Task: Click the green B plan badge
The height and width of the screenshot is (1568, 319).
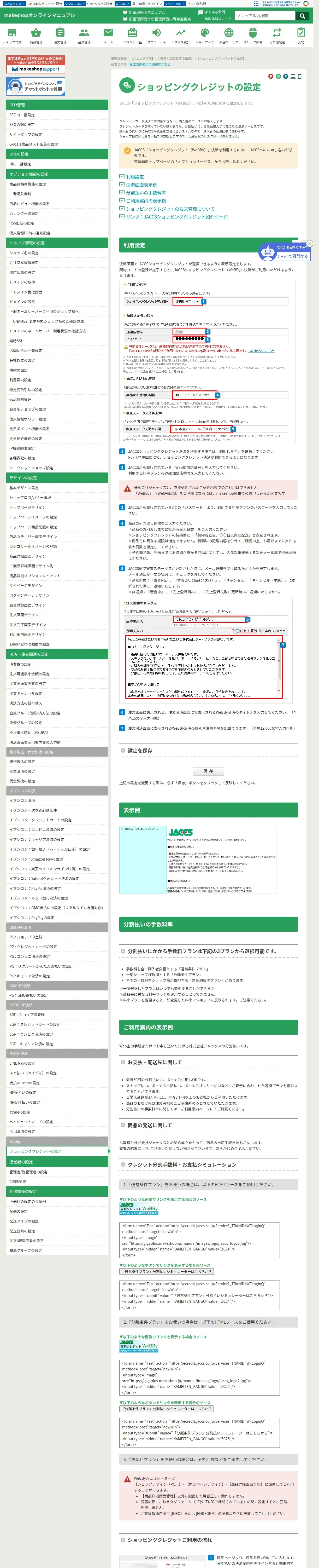Action: coord(278,77)
